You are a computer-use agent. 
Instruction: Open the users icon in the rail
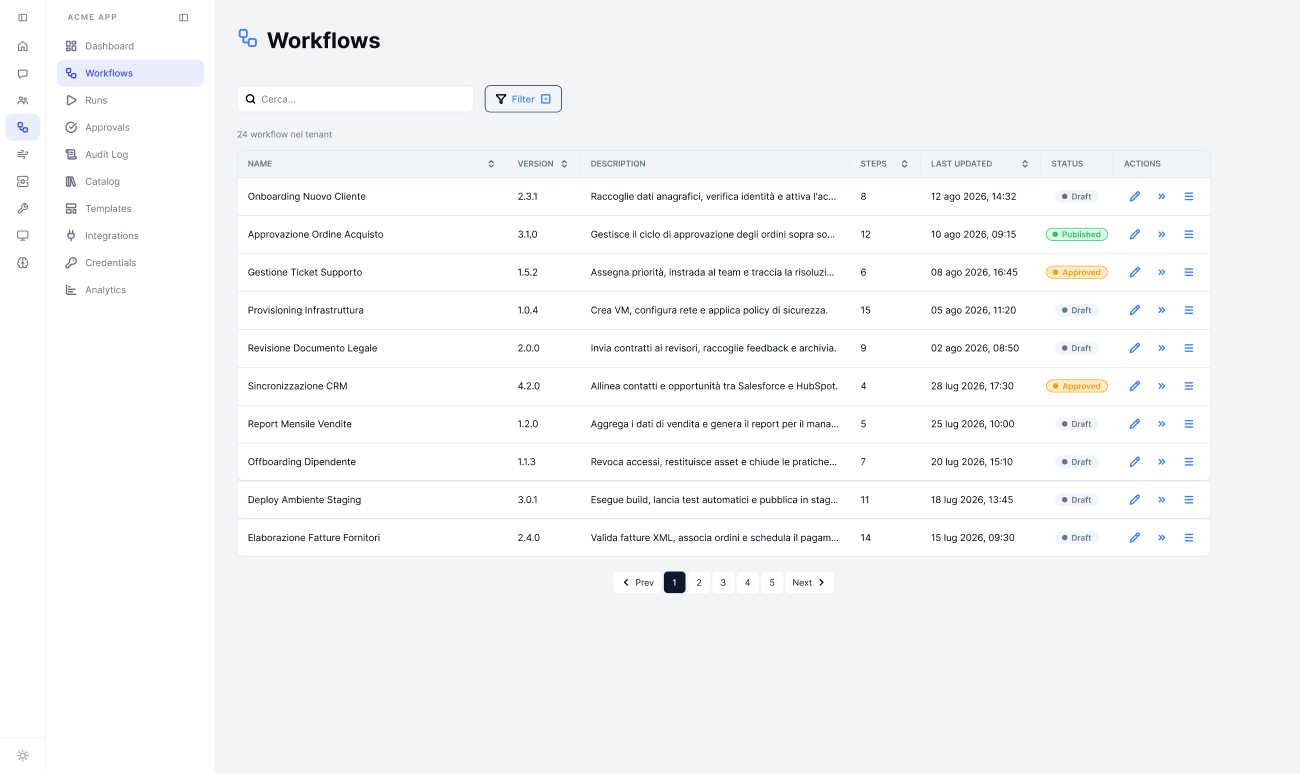pos(23,100)
